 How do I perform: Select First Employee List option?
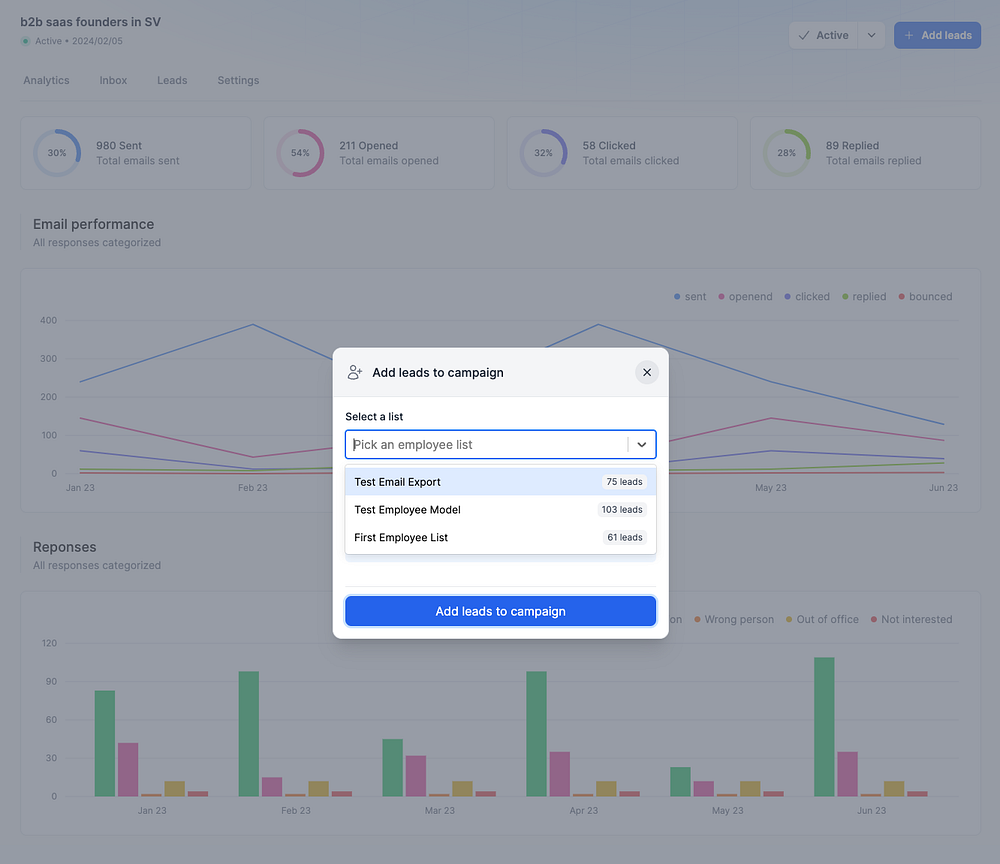click(x=501, y=538)
